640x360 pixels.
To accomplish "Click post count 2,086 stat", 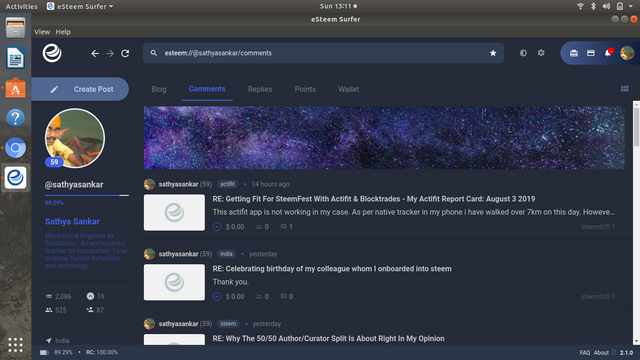I will [58, 296].
